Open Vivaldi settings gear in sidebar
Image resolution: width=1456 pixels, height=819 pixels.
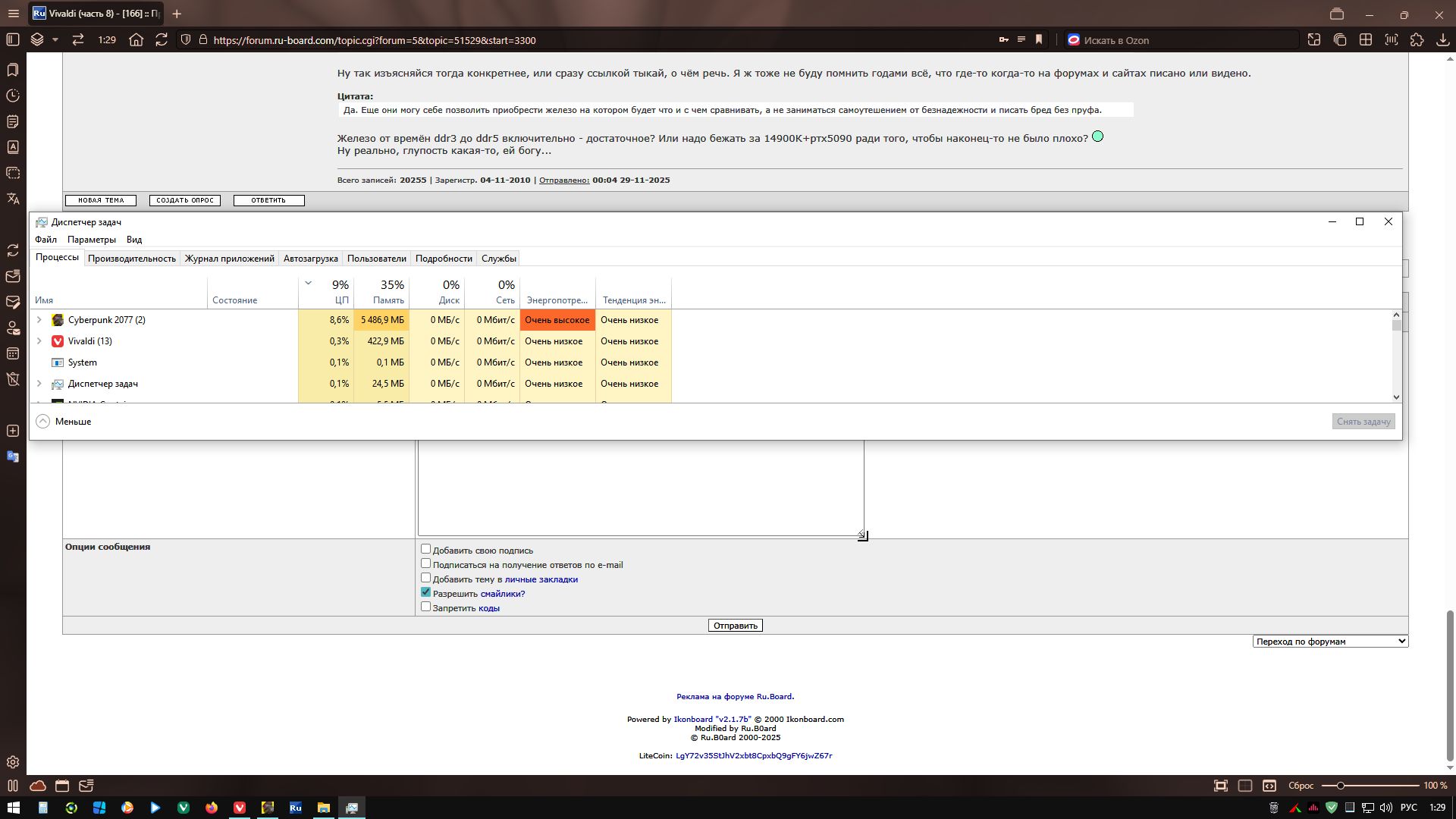(13, 762)
